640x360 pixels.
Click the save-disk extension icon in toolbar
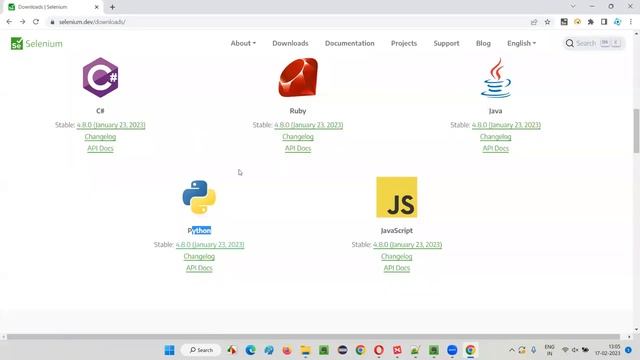click(x=564, y=22)
